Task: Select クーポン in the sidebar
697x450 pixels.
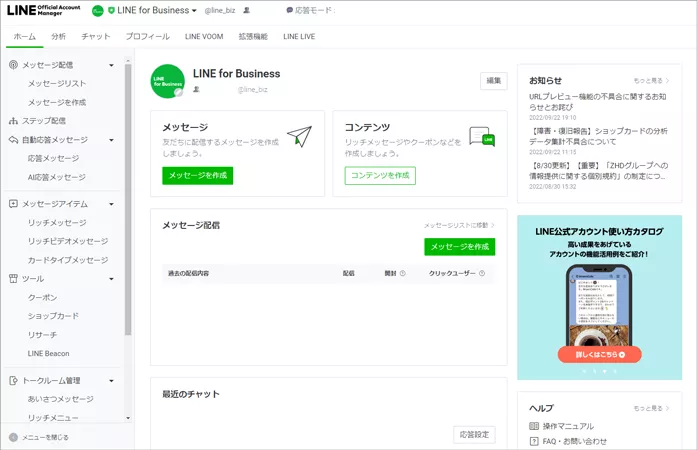Action: [x=42, y=297]
